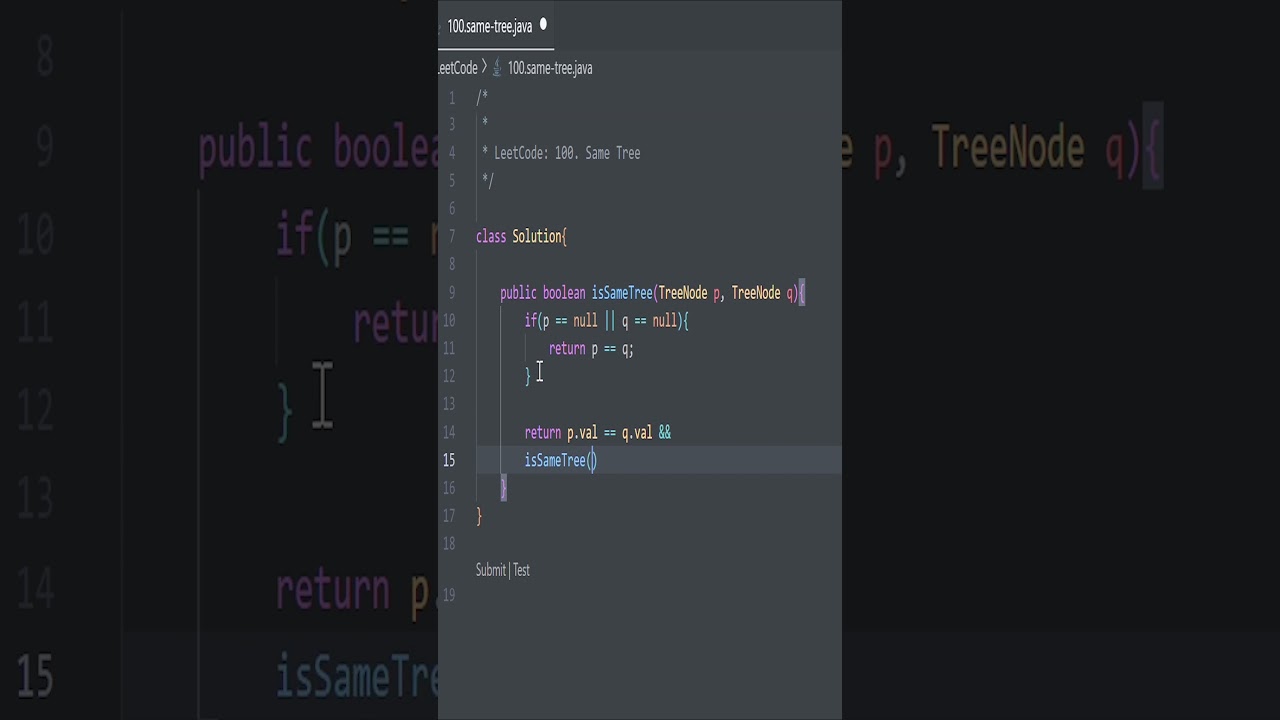Viewport: 1280px width, 720px height.
Task: Place cursor in 'isSameTree()' on line 15
Action: 560,461
